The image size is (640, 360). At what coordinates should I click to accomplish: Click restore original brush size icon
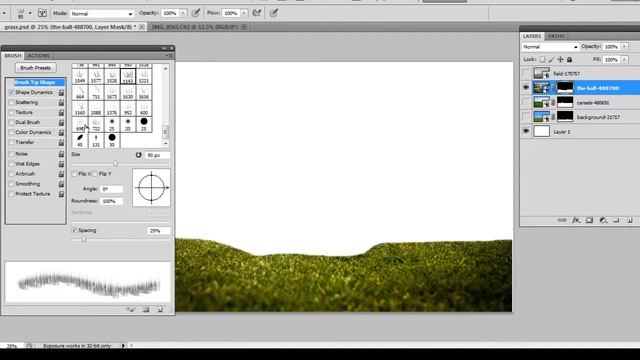coord(139,155)
